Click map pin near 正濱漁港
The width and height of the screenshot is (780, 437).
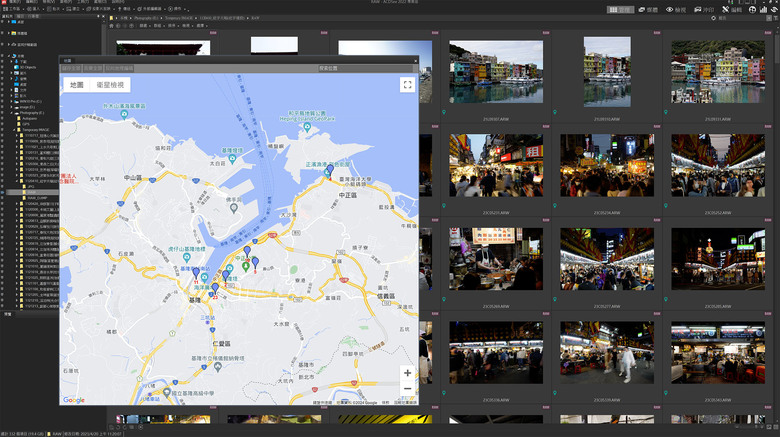[329, 170]
